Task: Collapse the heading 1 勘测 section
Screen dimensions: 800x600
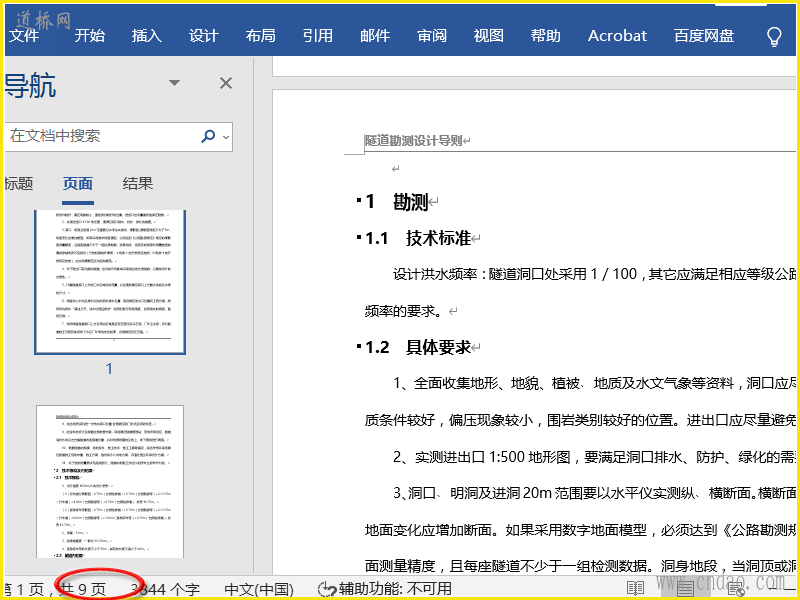Action: (x=358, y=201)
